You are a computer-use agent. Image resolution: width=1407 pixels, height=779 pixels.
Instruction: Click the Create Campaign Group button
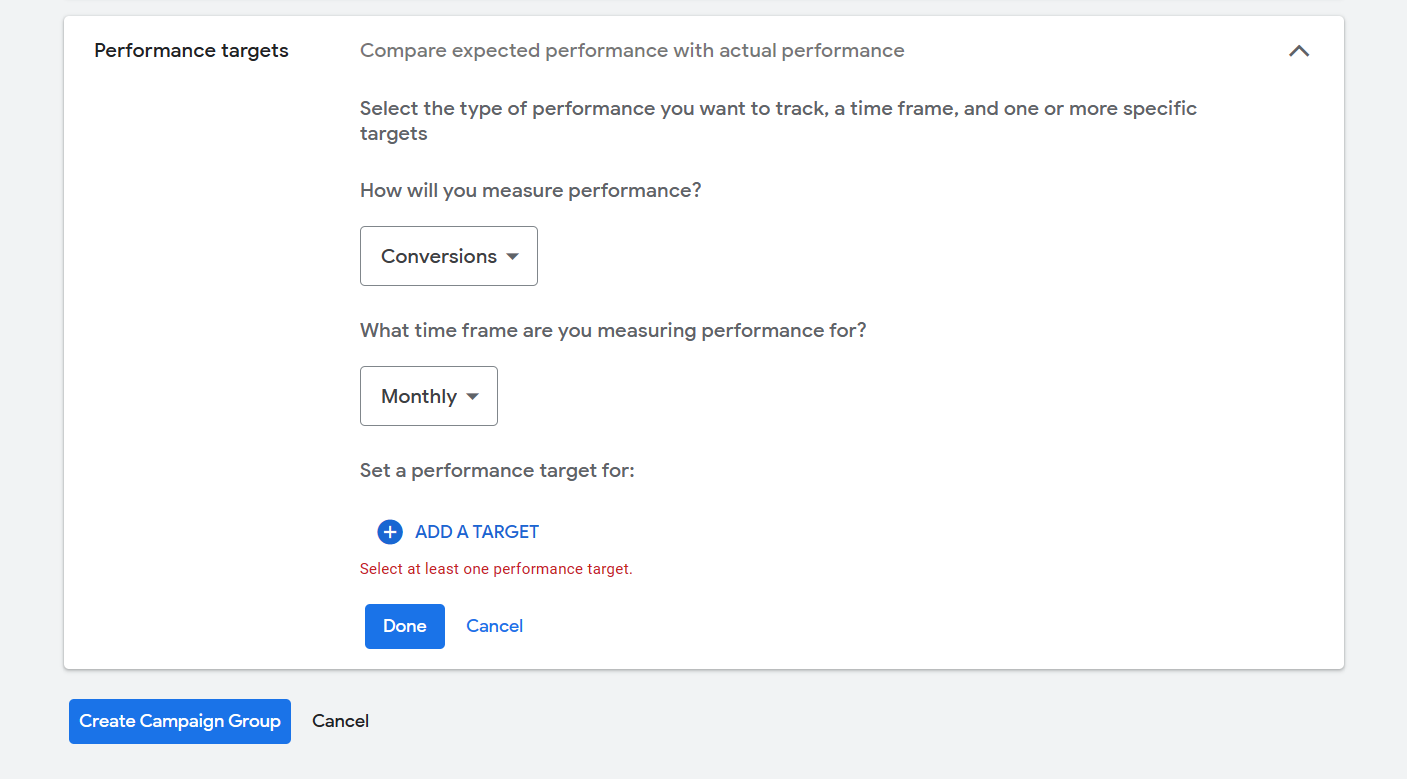pos(180,721)
